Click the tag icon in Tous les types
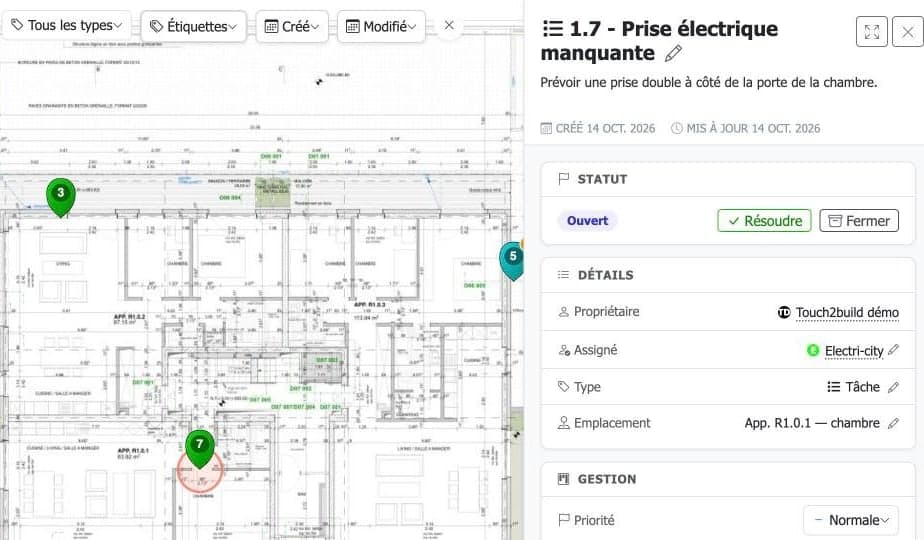Screen dimensions: 924x540 click(x=18, y=25)
